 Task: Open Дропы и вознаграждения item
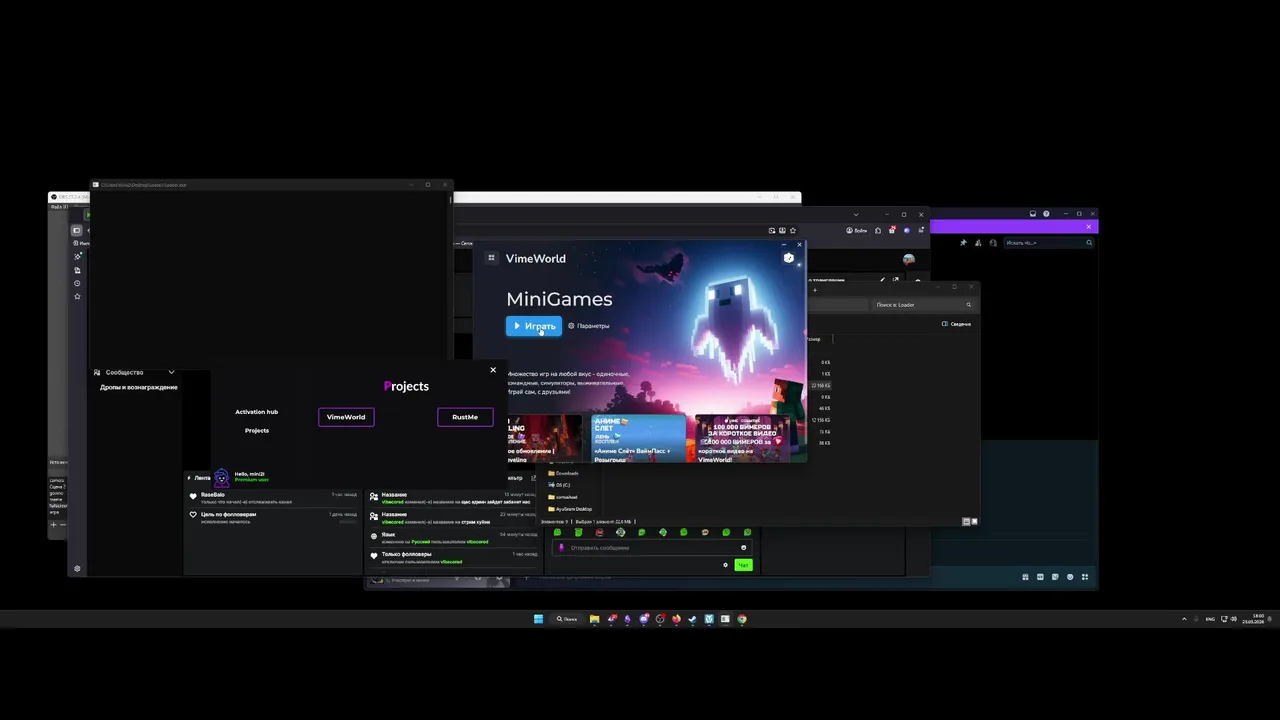click(139, 387)
